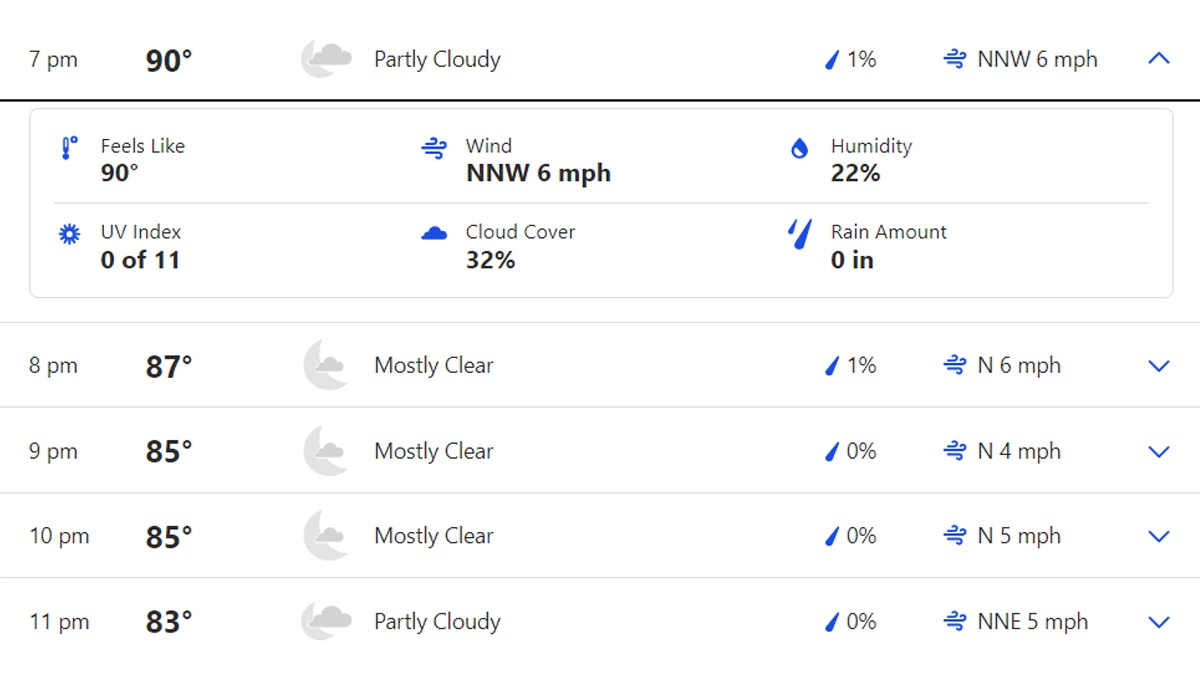1200x675 pixels.
Task: Expand the 8 pm forecast row
Action: 1158,366
